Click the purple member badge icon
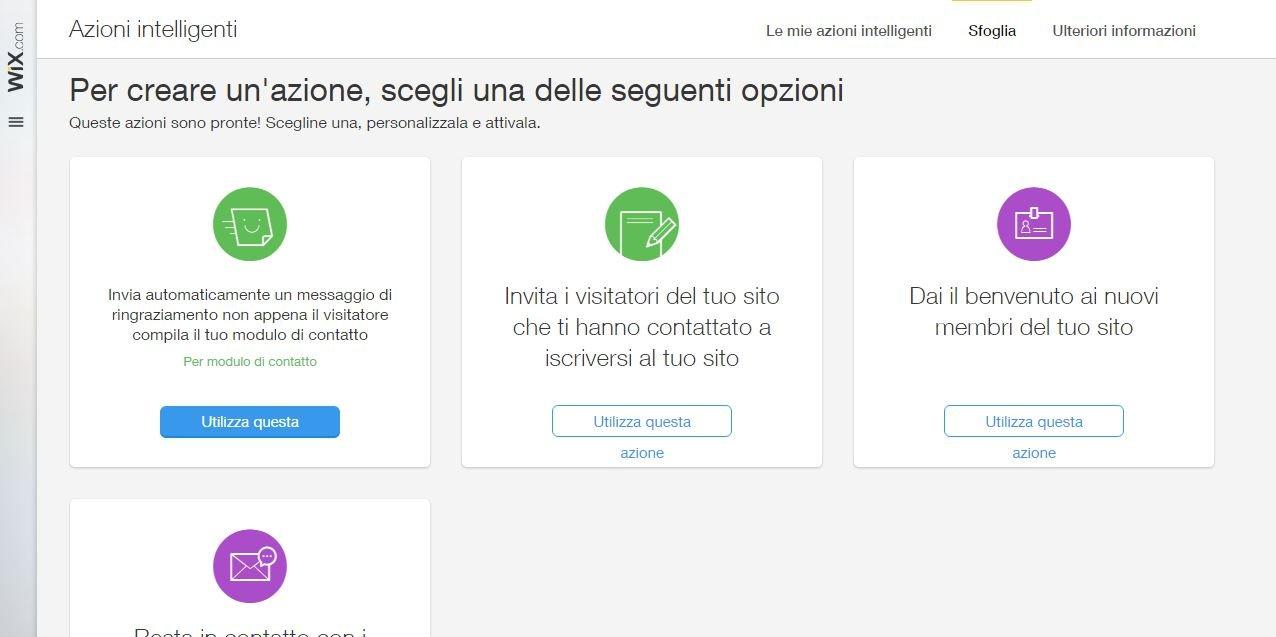The width and height of the screenshot is (1276, 637). (x=1034, y=224)
